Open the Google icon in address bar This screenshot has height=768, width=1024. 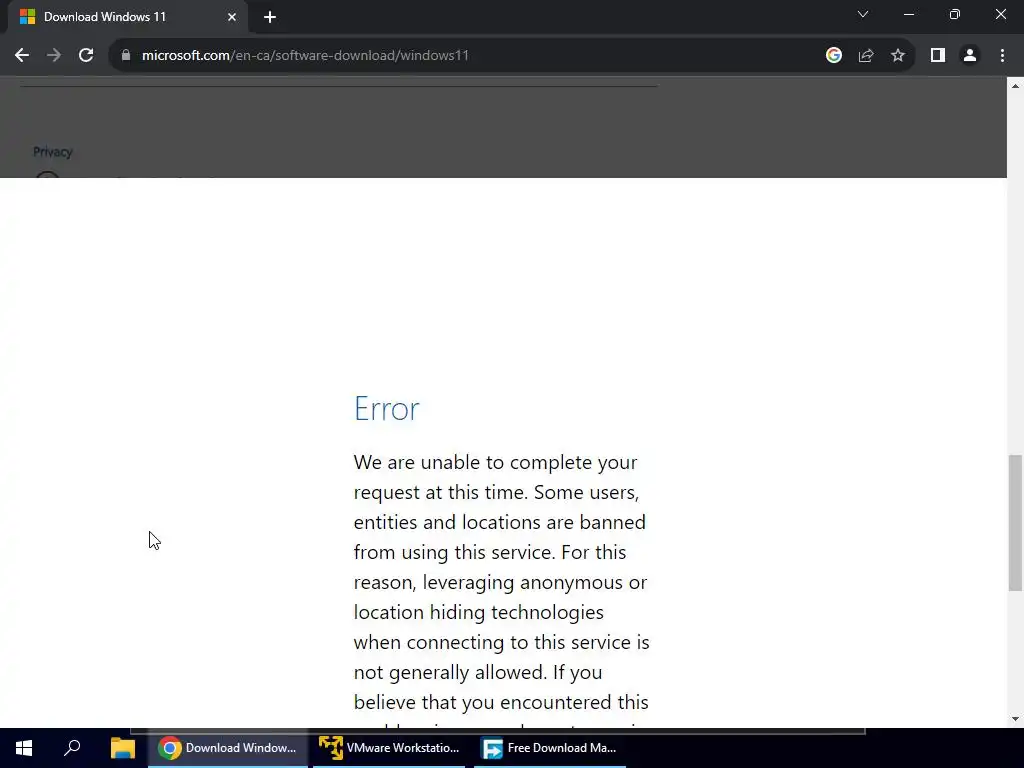click(x=833, y=56)
